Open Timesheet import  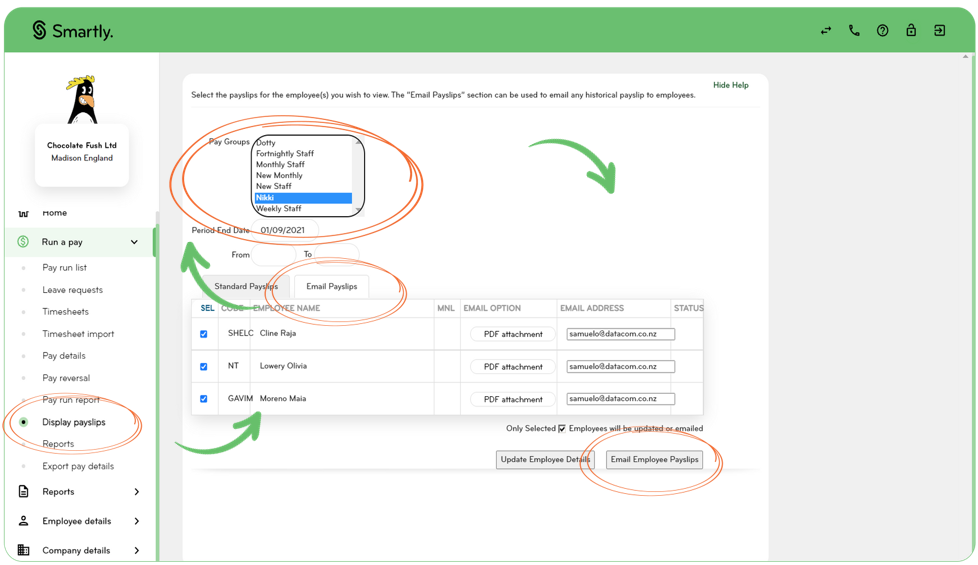tap(78, 334)
